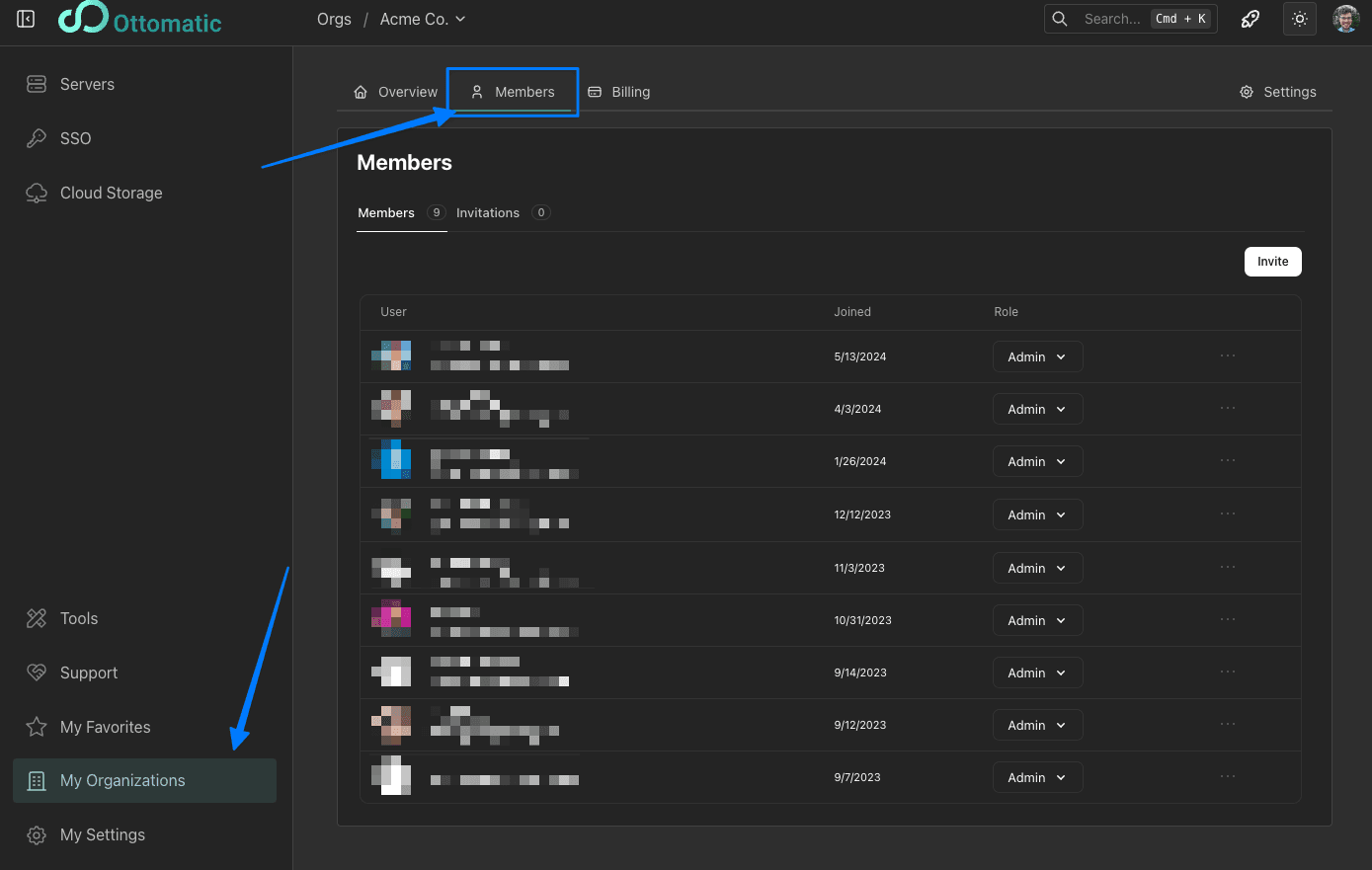The width and height of the screenshot is (1372, 870).
Task: Open role dropdown for member joined 5/13/2024
Action: tap(1037, 356)
